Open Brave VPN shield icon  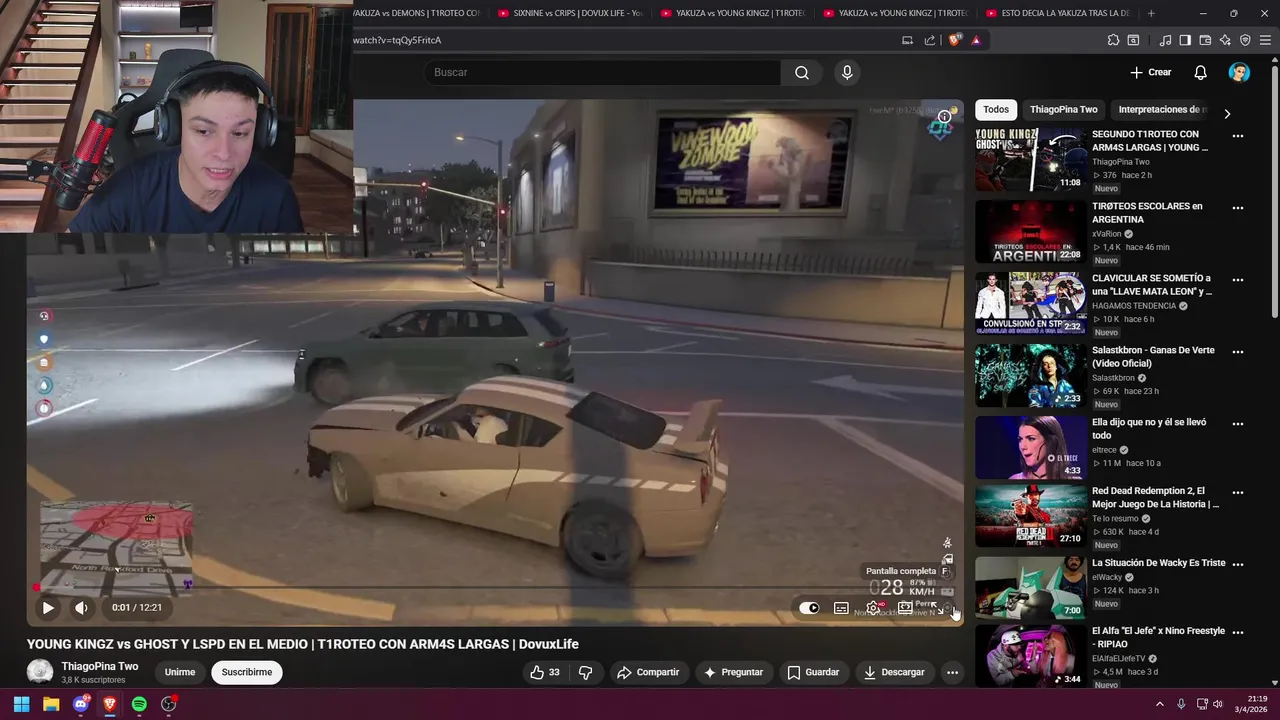(x=1245, y=40)
